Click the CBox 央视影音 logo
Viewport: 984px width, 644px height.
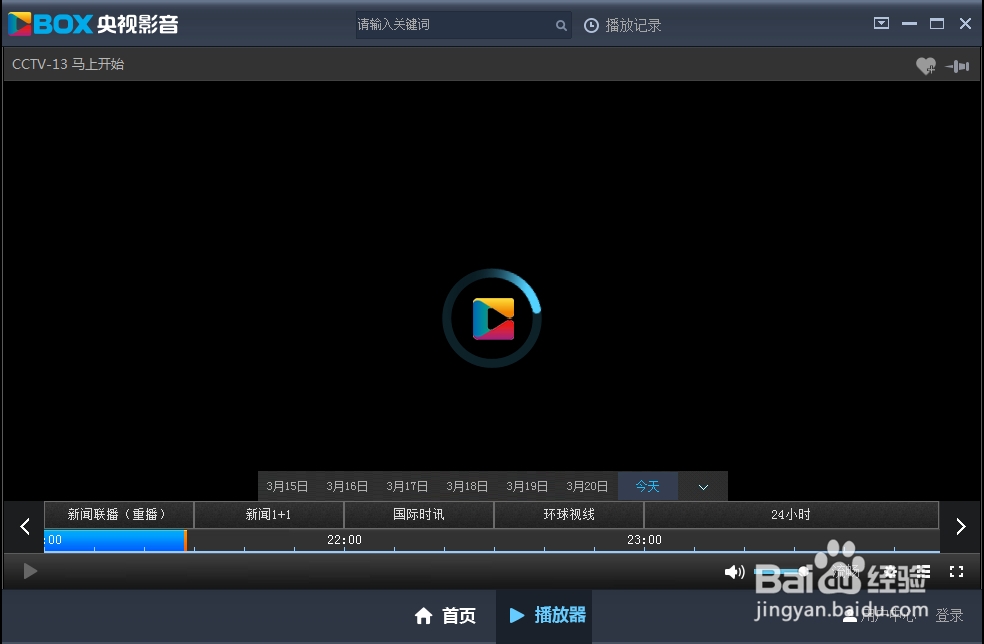94,24
